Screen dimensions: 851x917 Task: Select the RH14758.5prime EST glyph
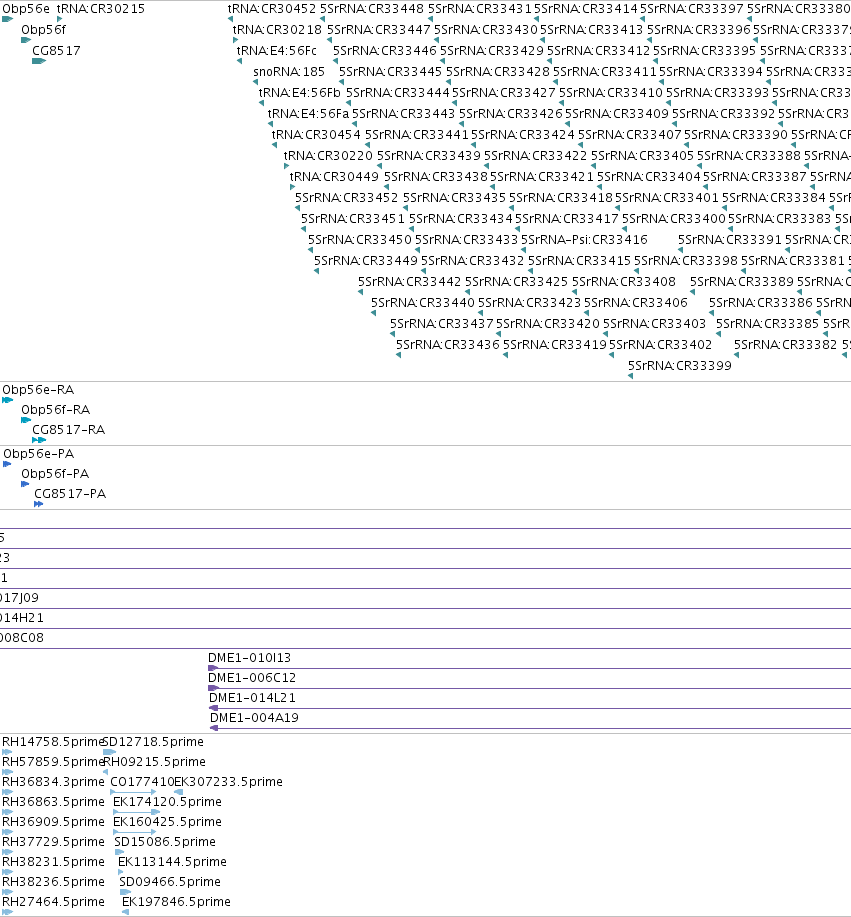coord(7,752)
